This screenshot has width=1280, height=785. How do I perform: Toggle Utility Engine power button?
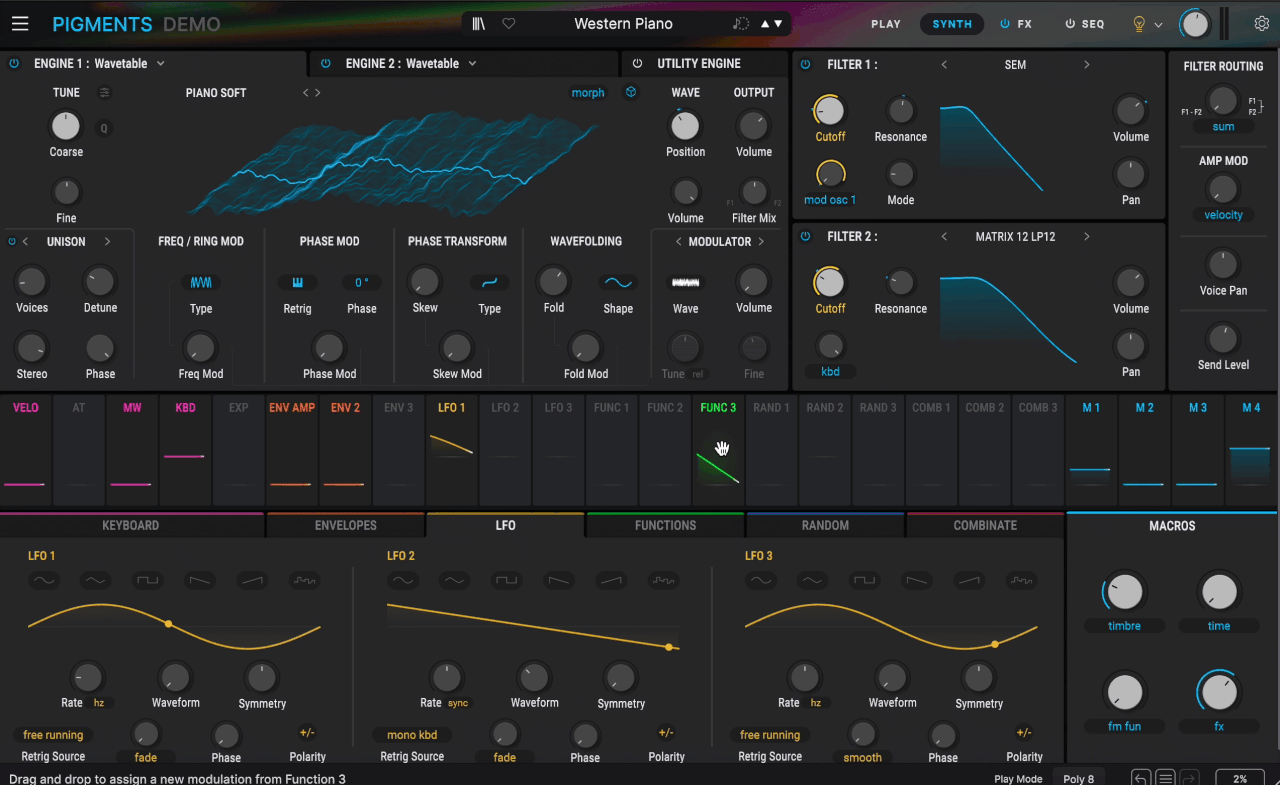click(x=637, y=63)
